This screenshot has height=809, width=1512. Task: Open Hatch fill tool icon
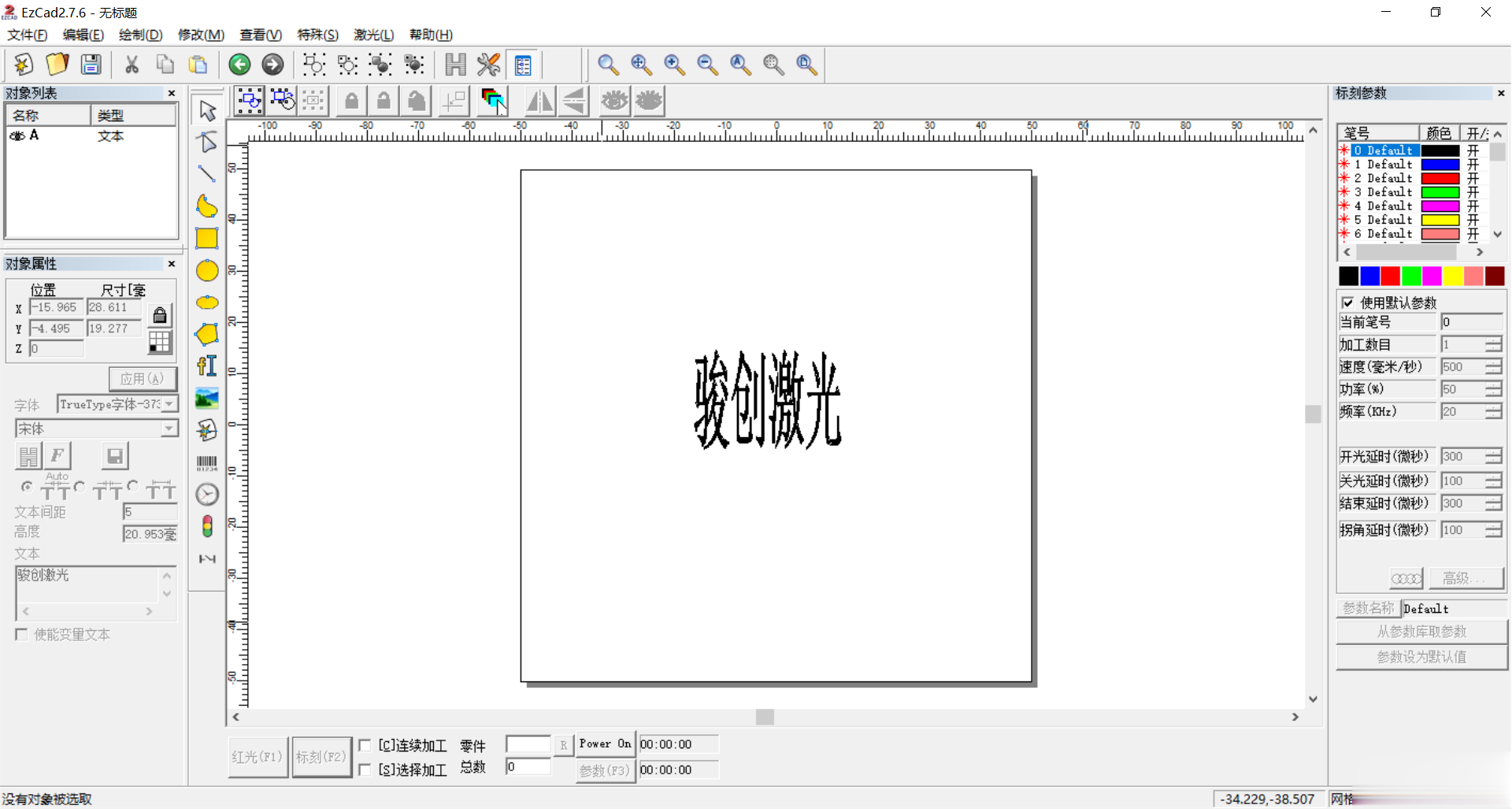[x=455, y=65]
